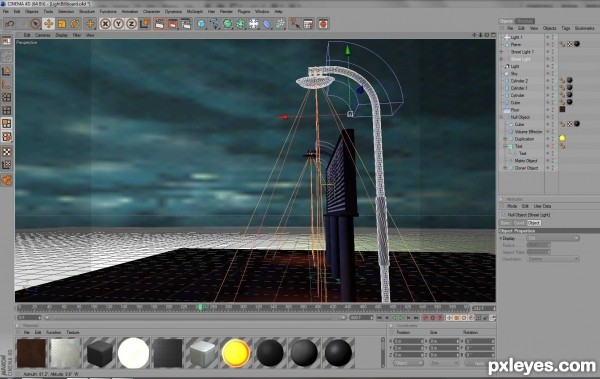Click the viewport maximize toggle icon
Viewport: 600px width, 379px height.
(x=493, y=35)
